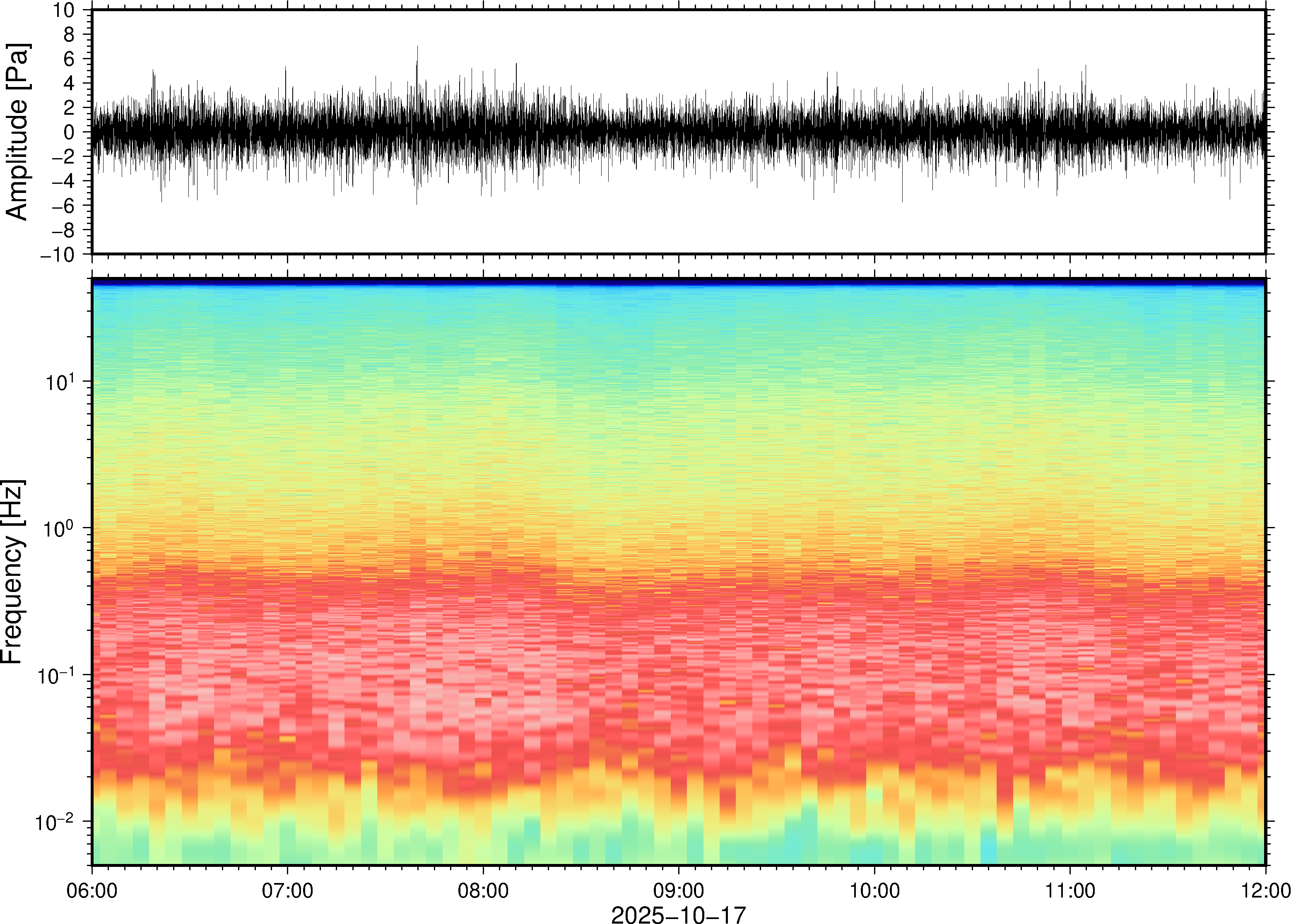Screen dimensions: 1291x924
Task: Click the 0 amplitude tick label
Action: click(70, 132)
